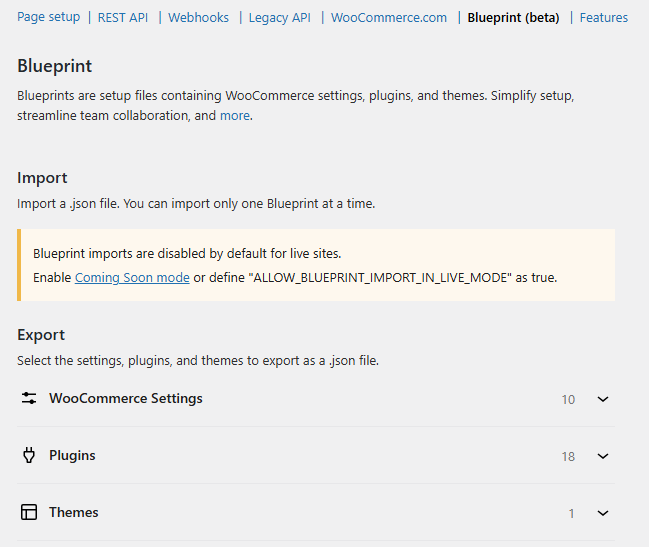Open the Page setup tab

(48, 17)
